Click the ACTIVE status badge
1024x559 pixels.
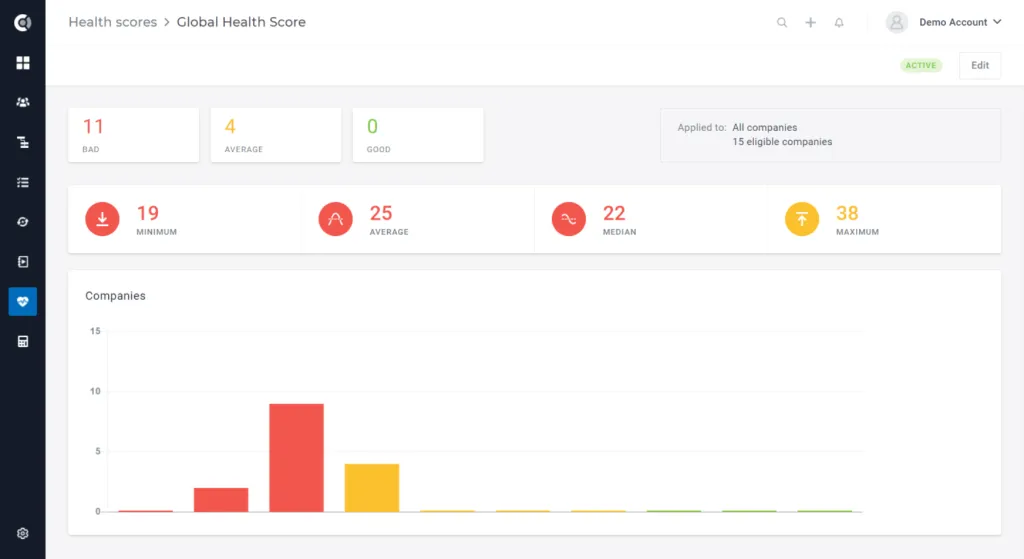(921, 65)
